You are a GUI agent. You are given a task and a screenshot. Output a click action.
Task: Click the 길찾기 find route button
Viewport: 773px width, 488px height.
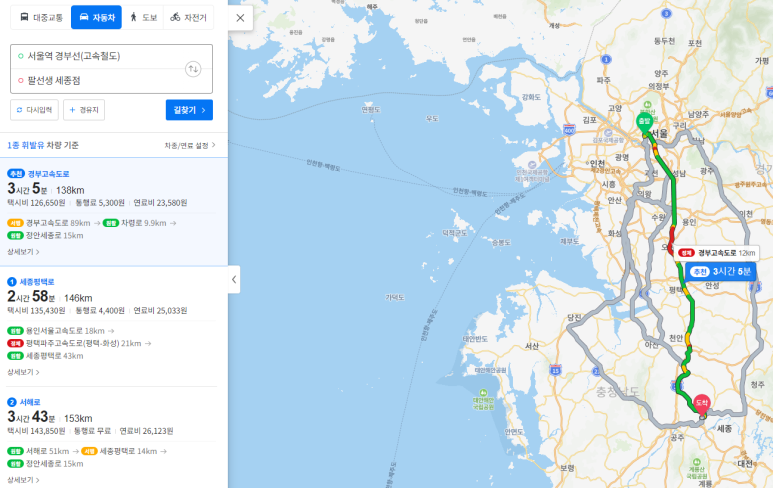(189, 110)
